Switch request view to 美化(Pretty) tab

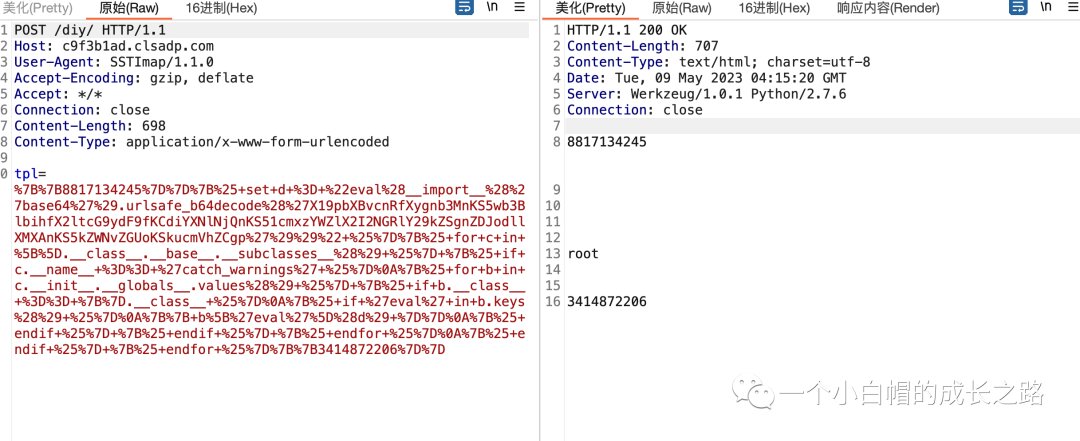[37, 8]
